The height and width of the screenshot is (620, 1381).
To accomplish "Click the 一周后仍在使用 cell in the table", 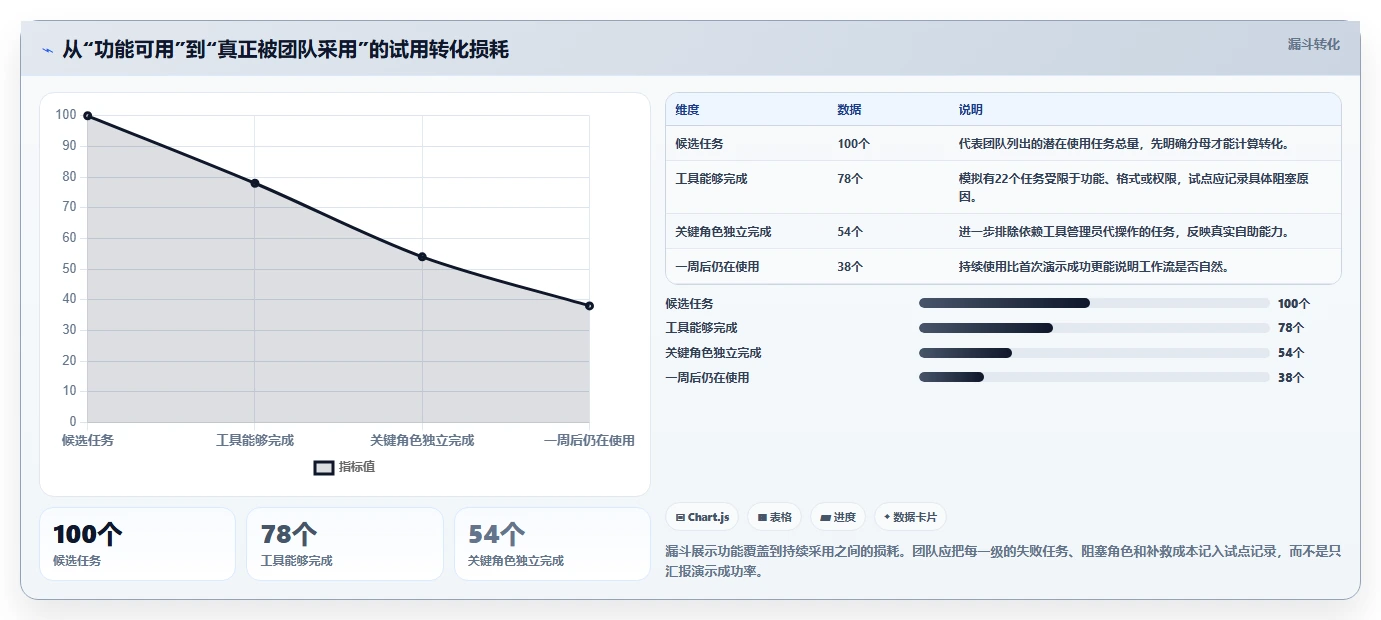I will (717, 267).
